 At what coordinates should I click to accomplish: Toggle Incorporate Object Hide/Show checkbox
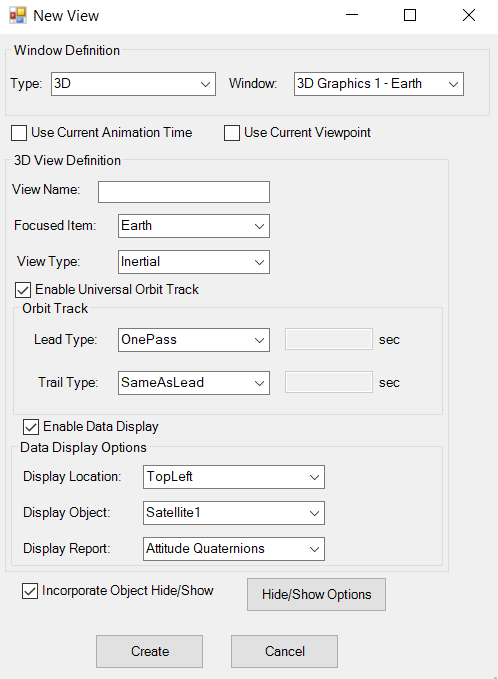tap(30, 591)
